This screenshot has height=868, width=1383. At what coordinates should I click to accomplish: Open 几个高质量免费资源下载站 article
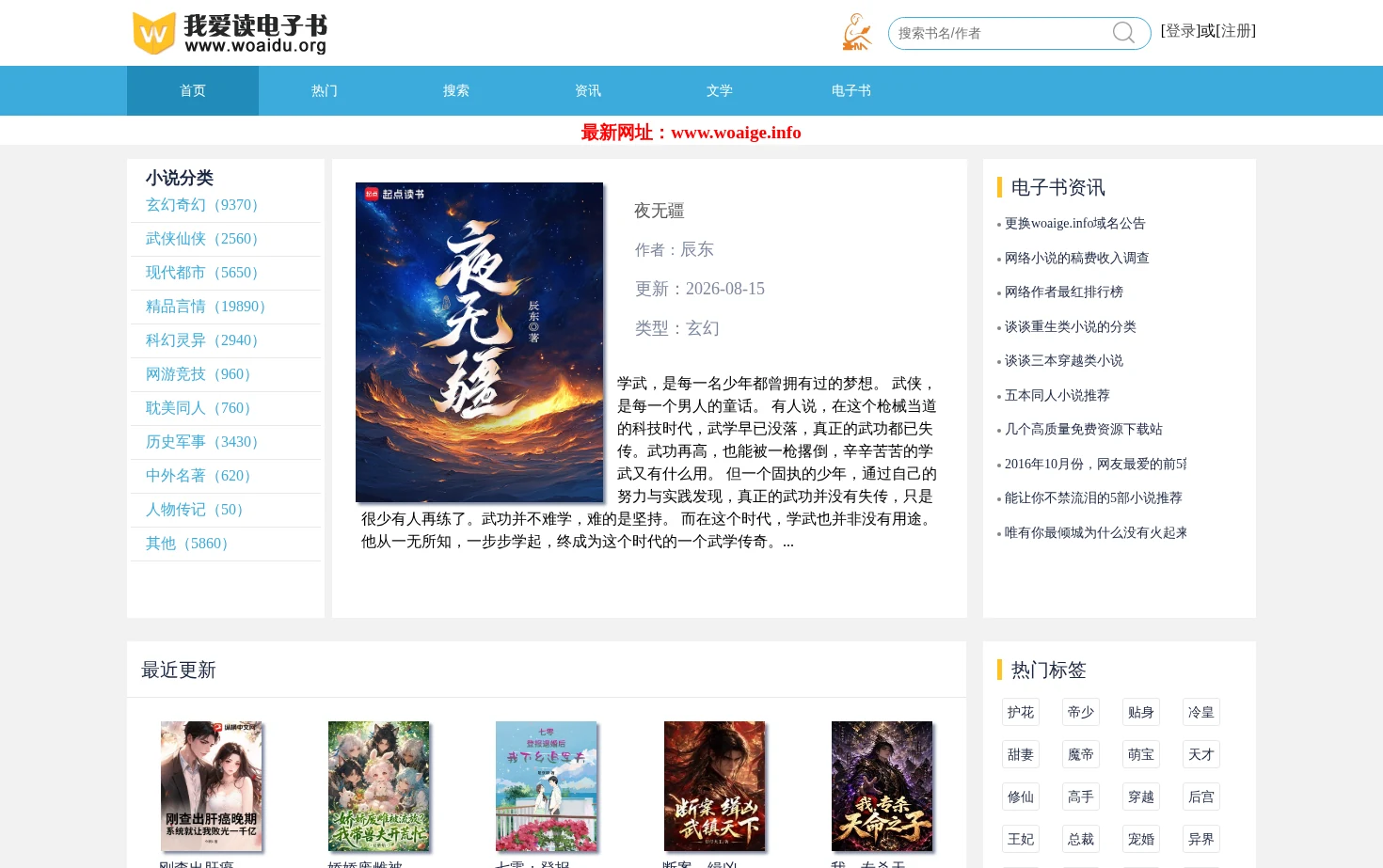point(1083,430)
